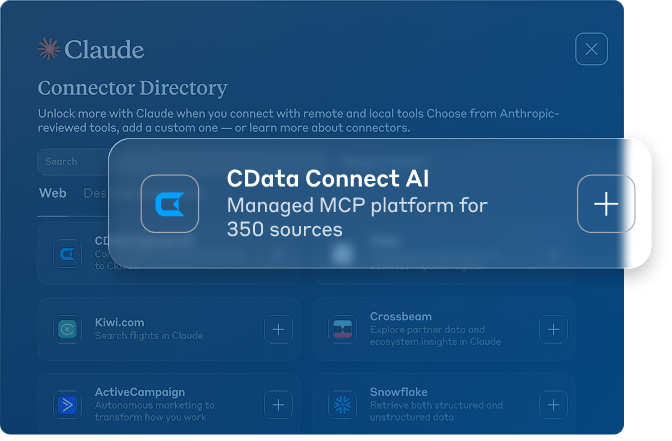This screenshot has height=441, width=672.
Task: Close the Connector Directory dialog
Action: 591,49
